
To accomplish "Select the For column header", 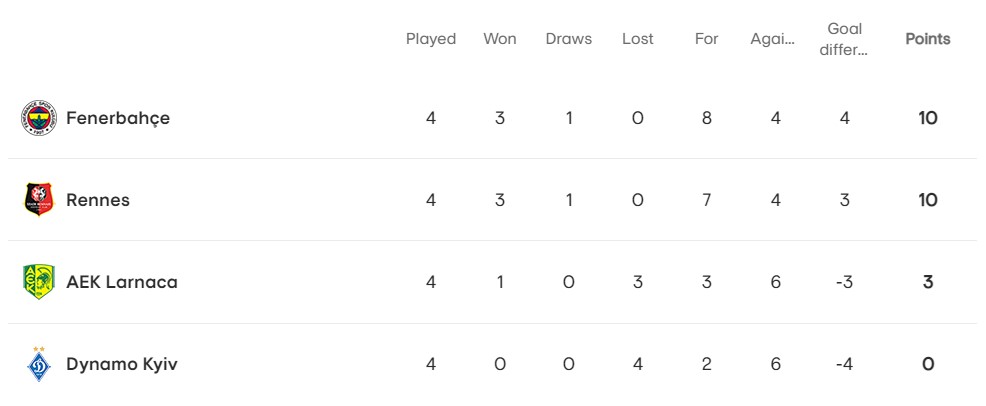I will [x=706, y=39].
